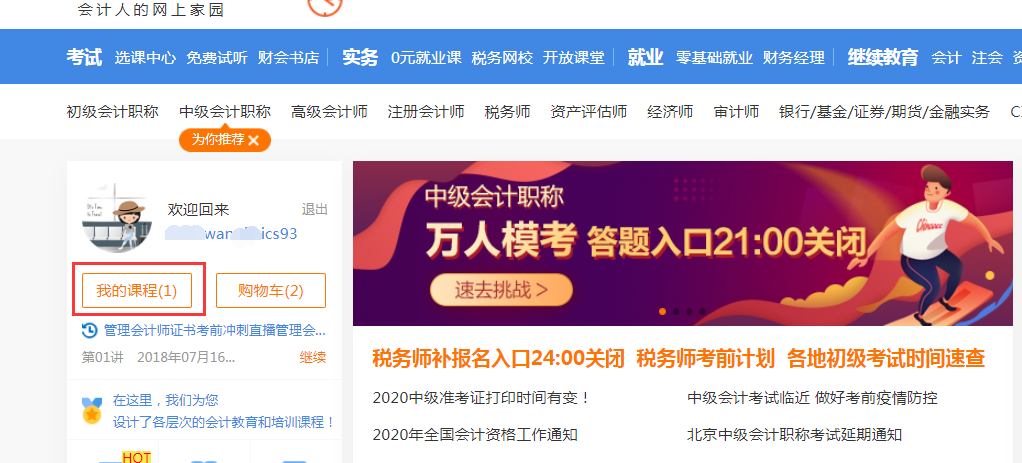Select 税务网校 in the blue navigation bar
The image size is (1022, 463).
503,57
